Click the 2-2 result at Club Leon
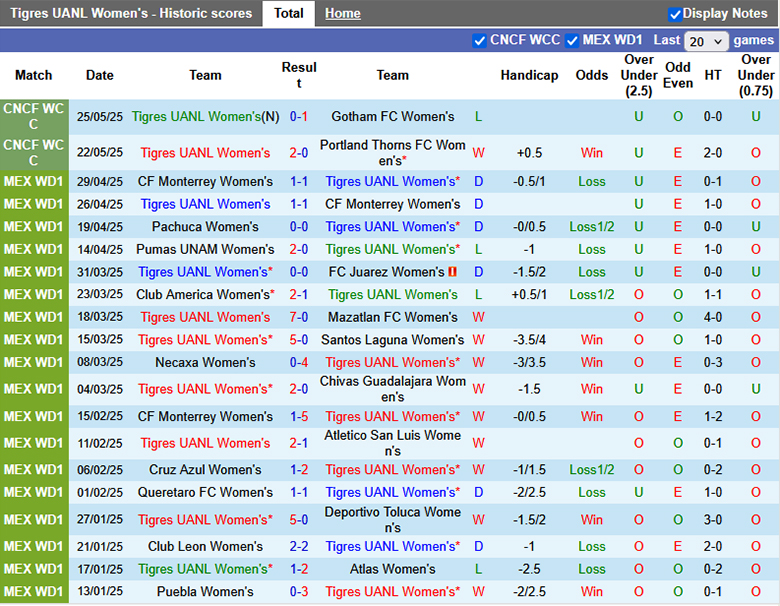 click(x=299, y=546)
